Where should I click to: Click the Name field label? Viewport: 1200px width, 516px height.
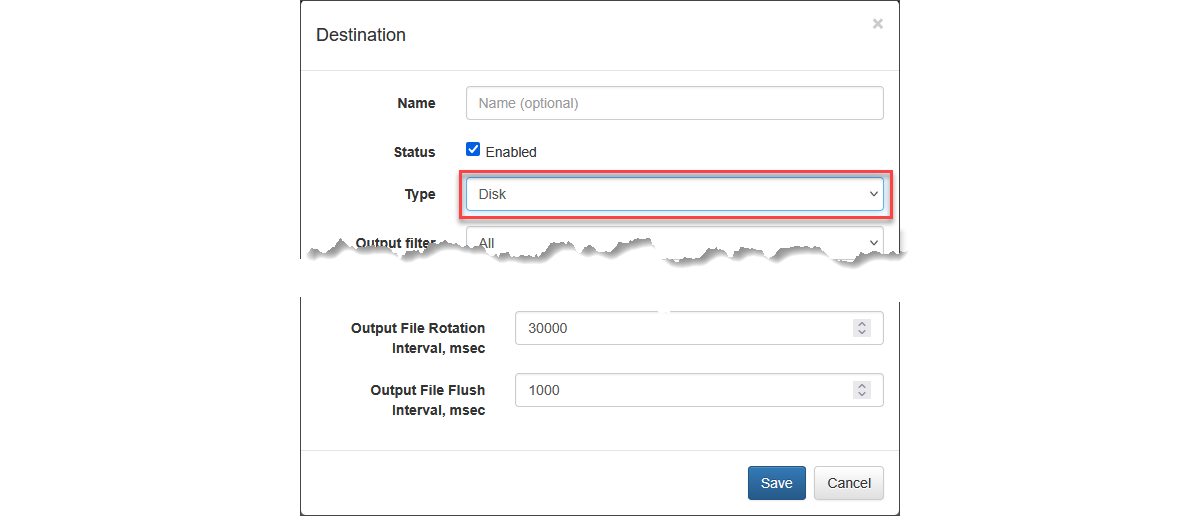[x=416, y=103]
